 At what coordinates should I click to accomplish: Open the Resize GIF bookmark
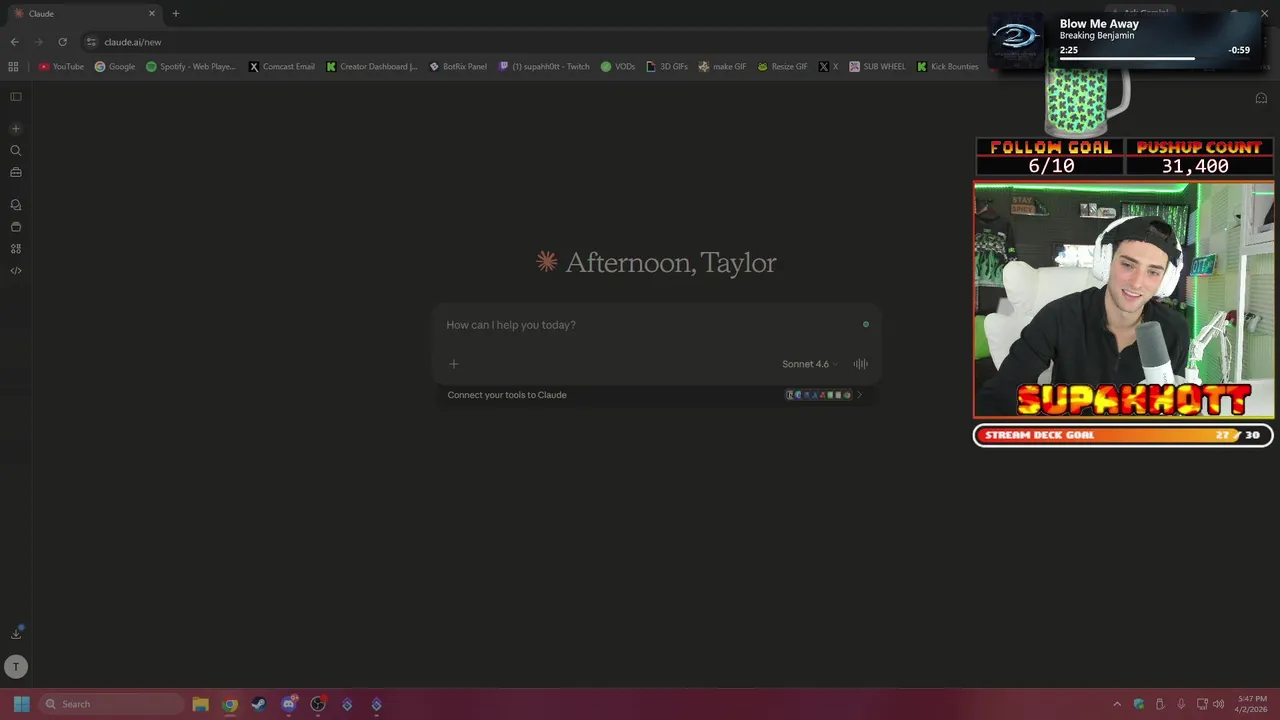[782, 67]
